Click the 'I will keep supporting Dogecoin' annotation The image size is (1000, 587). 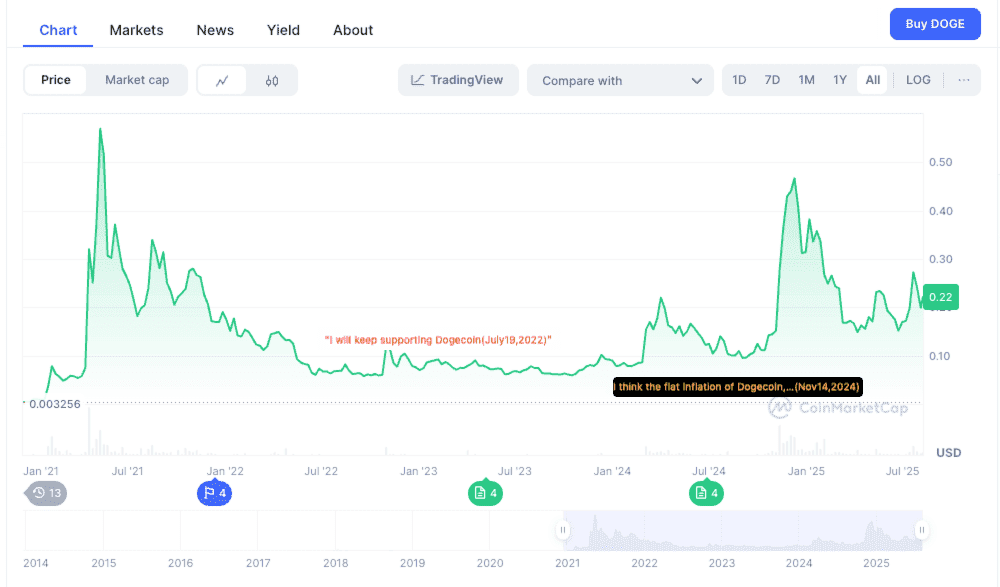coord(438,340)
